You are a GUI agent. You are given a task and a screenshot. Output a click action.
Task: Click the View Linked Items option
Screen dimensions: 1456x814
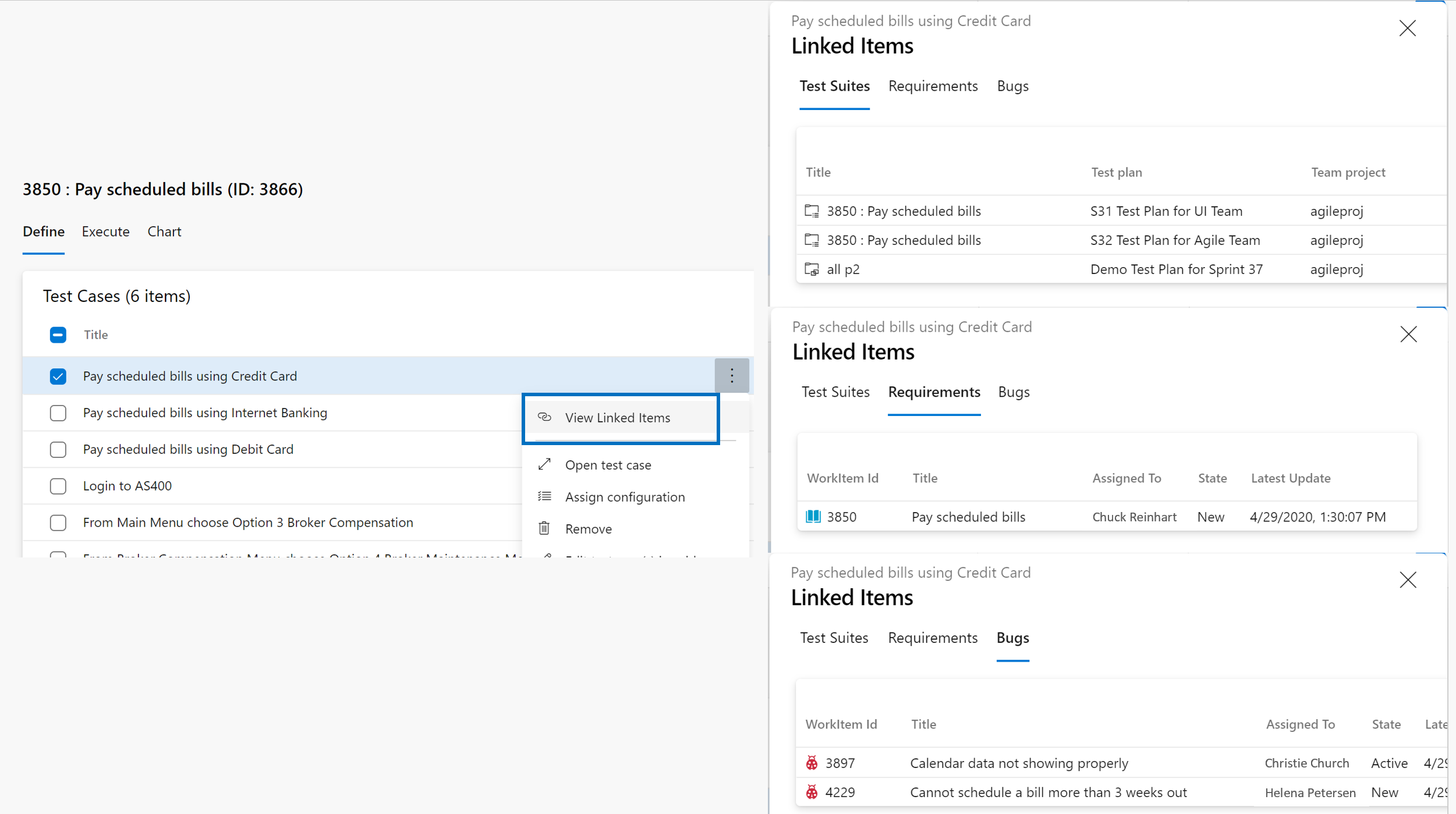(618, 417)
